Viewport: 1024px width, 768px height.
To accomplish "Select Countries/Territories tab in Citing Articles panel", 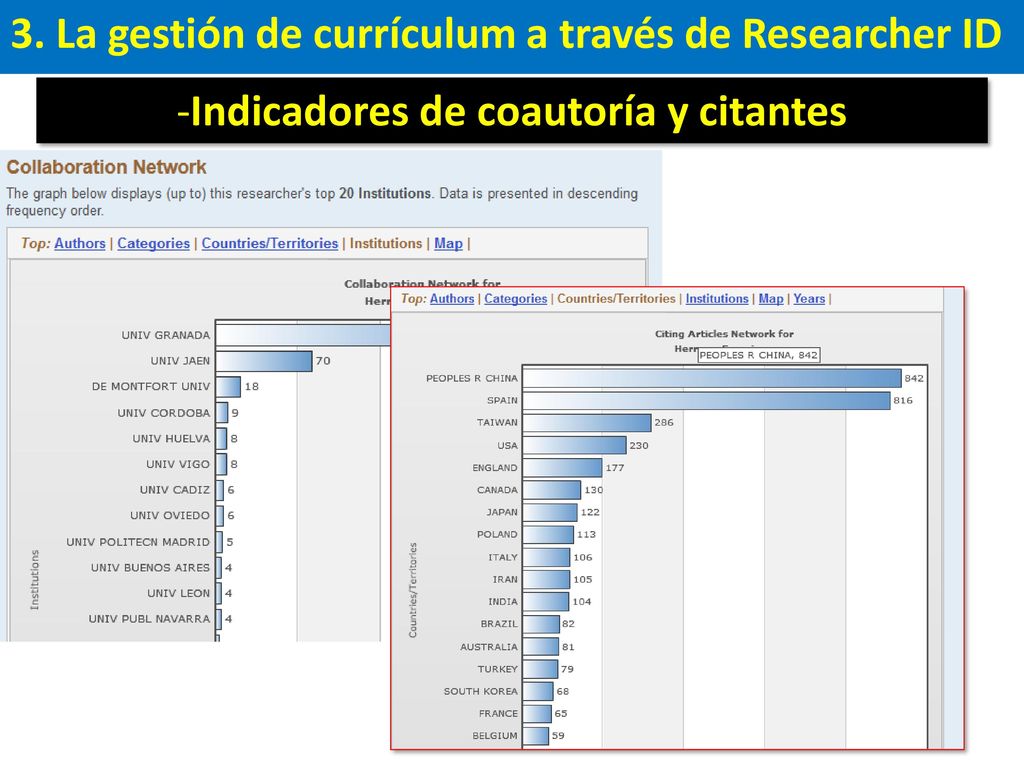I will (616, 298).
